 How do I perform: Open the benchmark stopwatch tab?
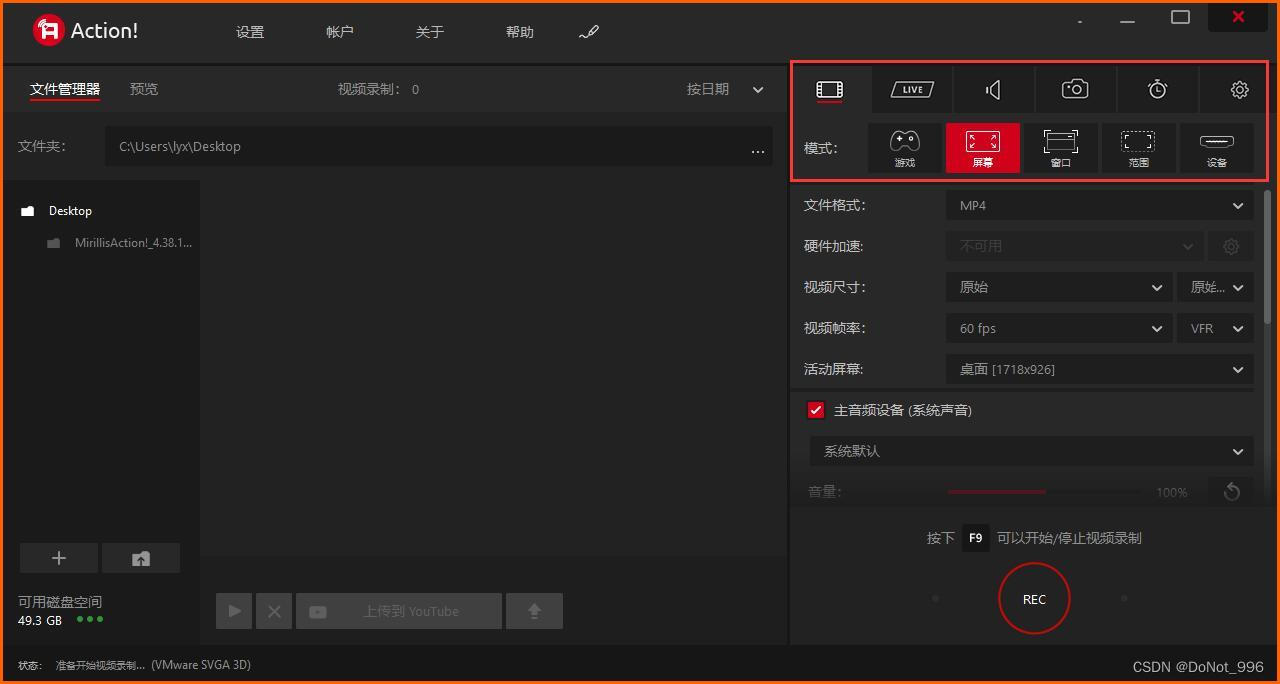[x=1157, y=89]
